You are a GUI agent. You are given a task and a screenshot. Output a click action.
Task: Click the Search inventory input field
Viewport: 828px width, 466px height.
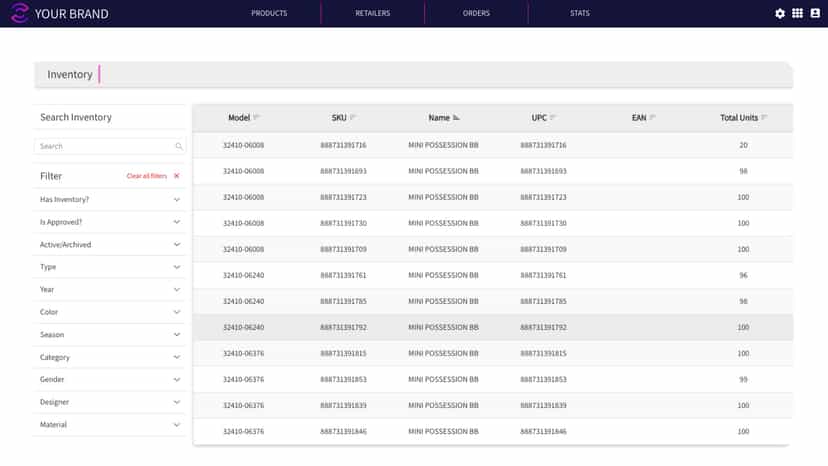click(110, 146)
